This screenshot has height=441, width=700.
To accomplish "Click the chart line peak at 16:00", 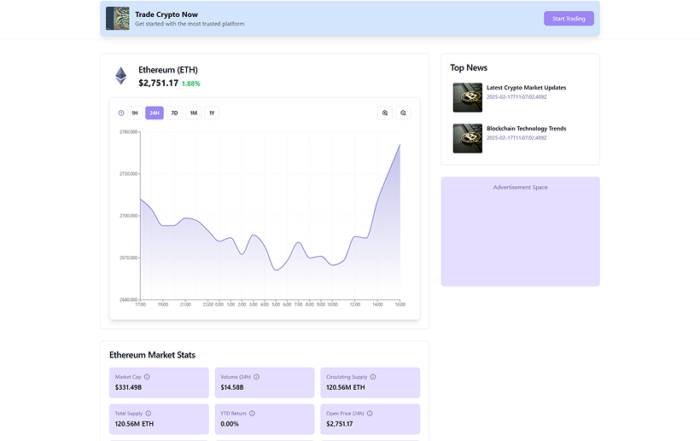I will click(400, 145).
